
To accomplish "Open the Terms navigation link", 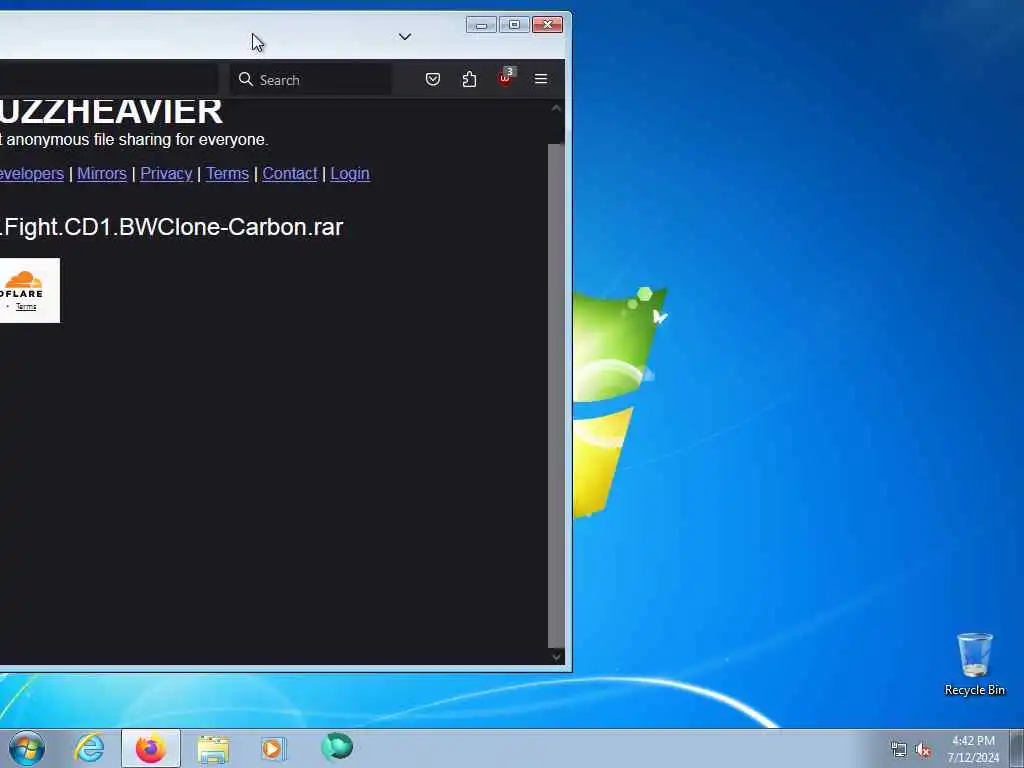I will [x=227, y=173].
